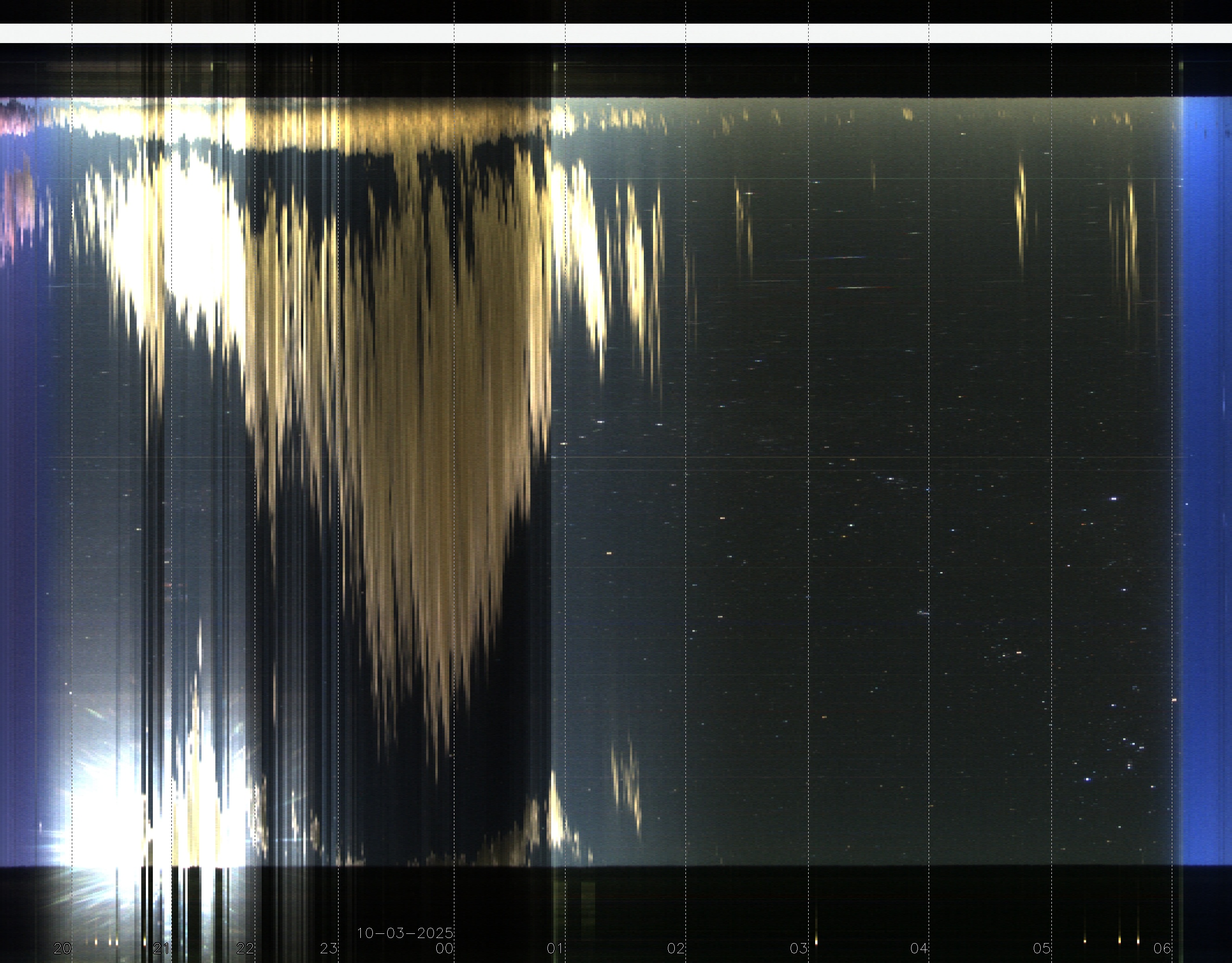Click the 22 hour label
This screenshot has width=1232, height=963.
pos(245,948)
